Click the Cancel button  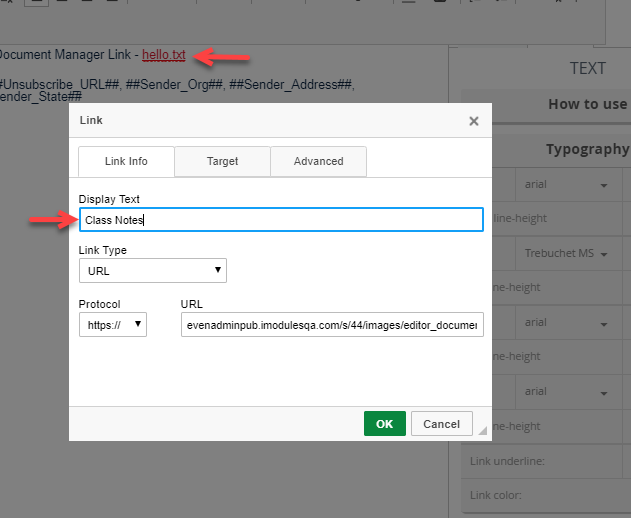[441, 424]
